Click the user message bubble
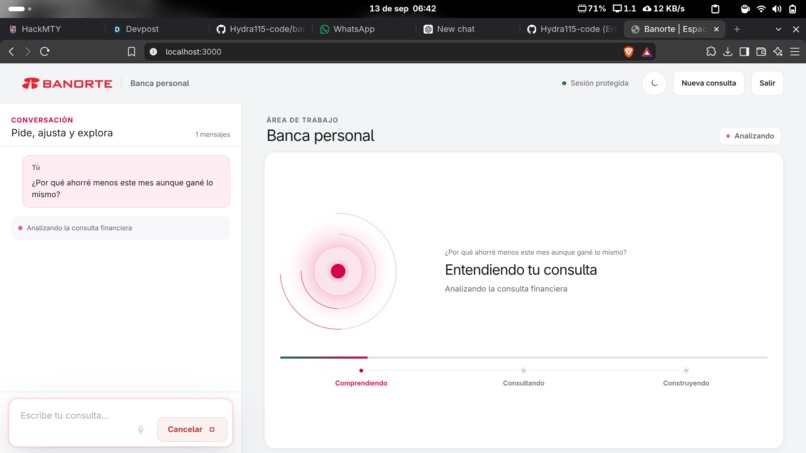The height and width of the screenshot is (453, 806). [x=126, y=182]
